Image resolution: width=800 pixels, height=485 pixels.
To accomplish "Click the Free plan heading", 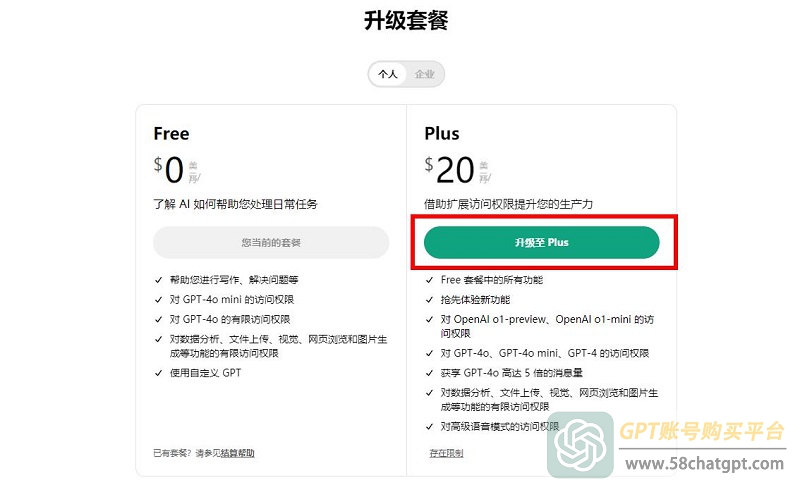I will click(x=171, y=134).
